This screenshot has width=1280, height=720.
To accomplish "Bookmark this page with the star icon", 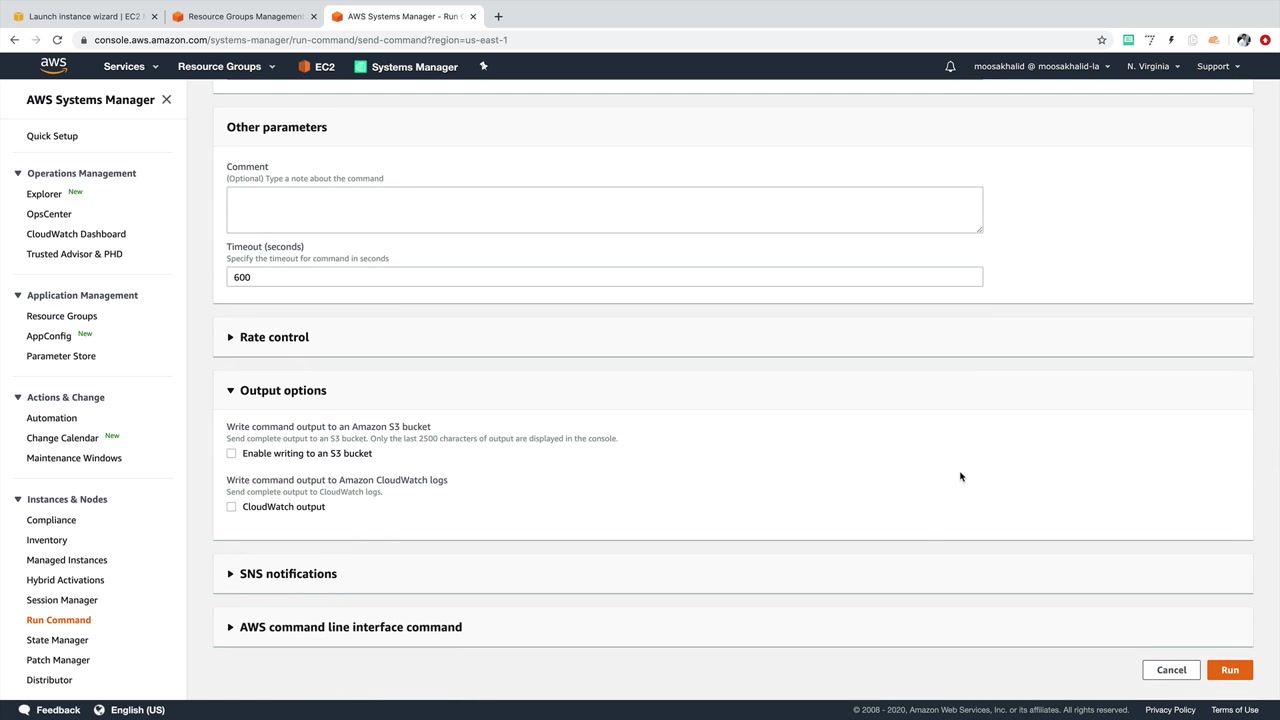I will (1101, 40).
